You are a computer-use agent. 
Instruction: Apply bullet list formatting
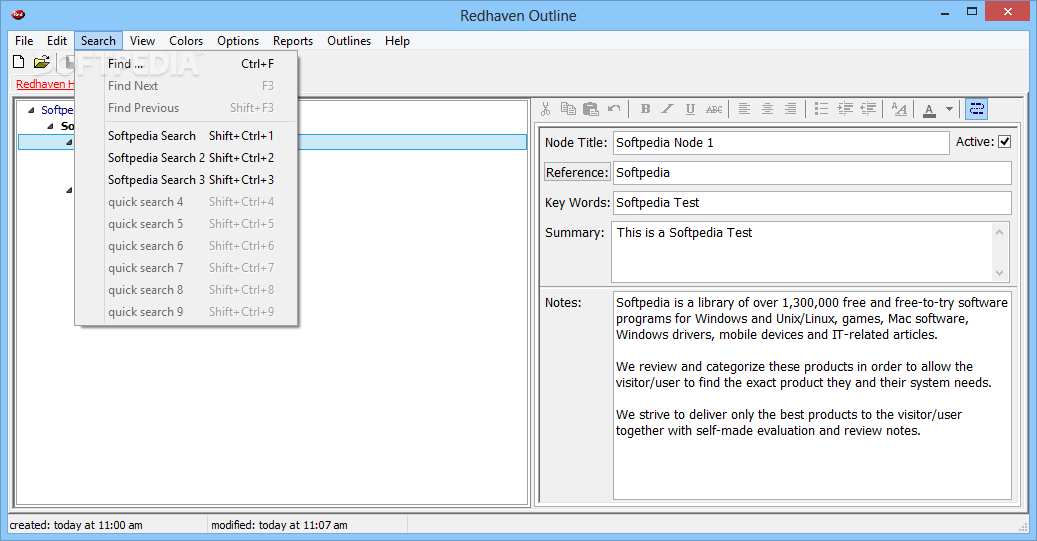821,109
